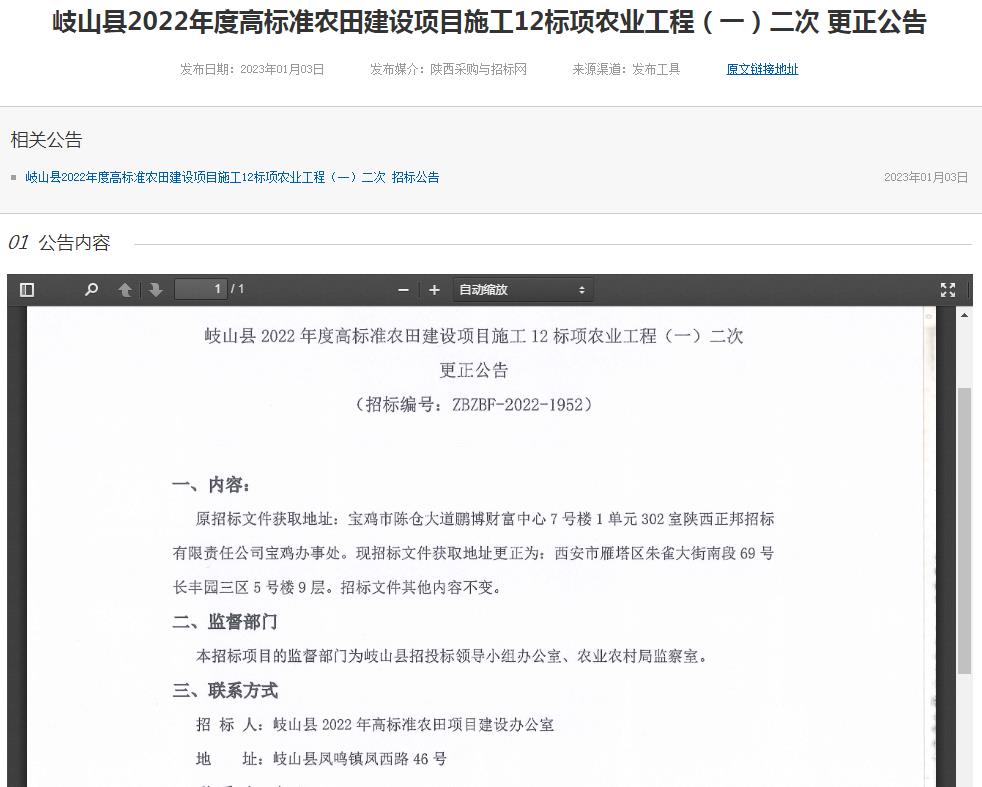
Task: Click the page scrollbar up arrow
Action: (x=965, y=315)
